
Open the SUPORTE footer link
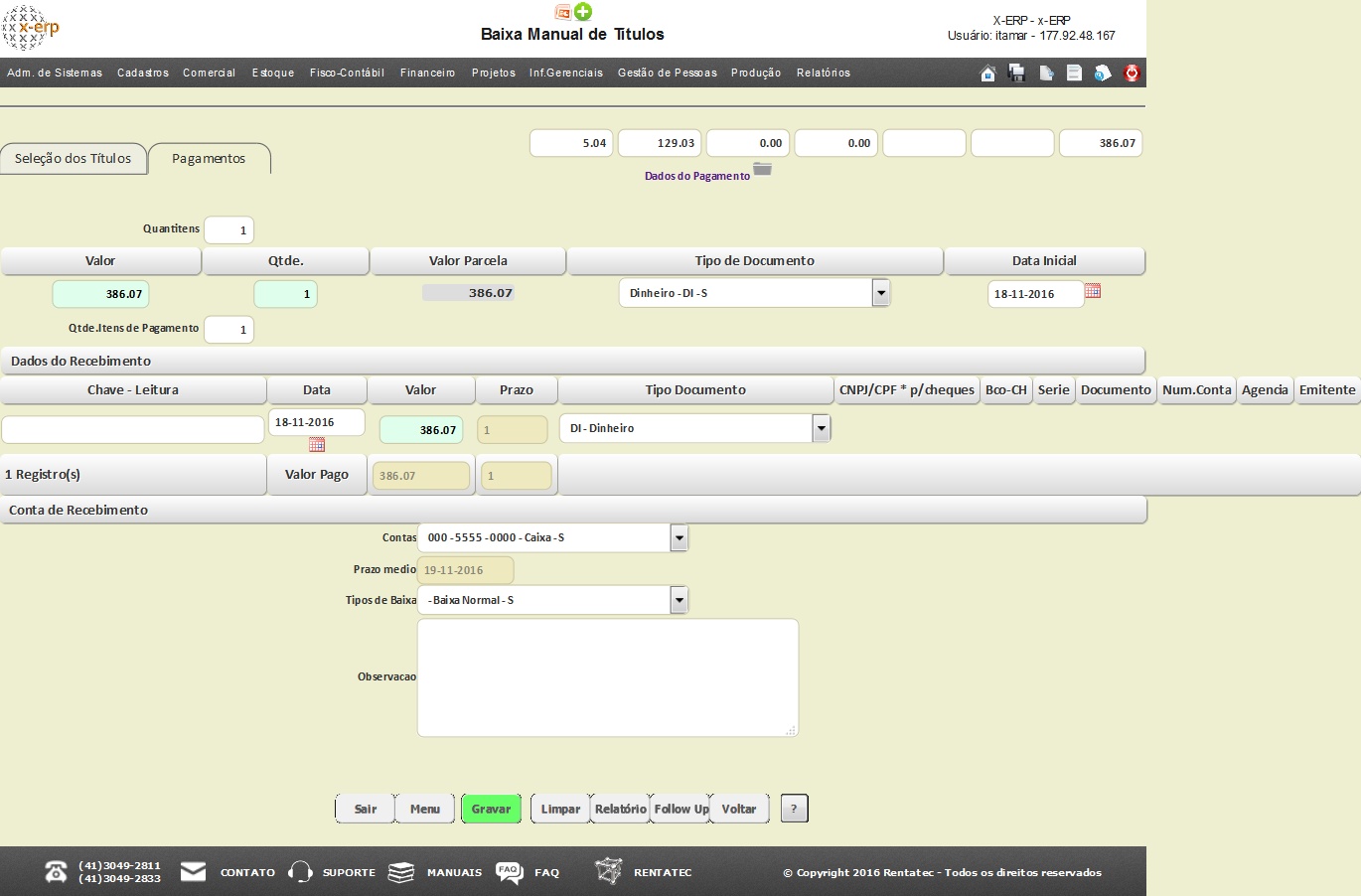(349, 872)
